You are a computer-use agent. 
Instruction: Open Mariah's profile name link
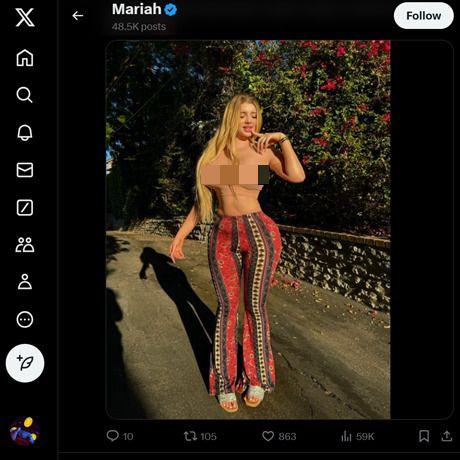coord(137,9)
